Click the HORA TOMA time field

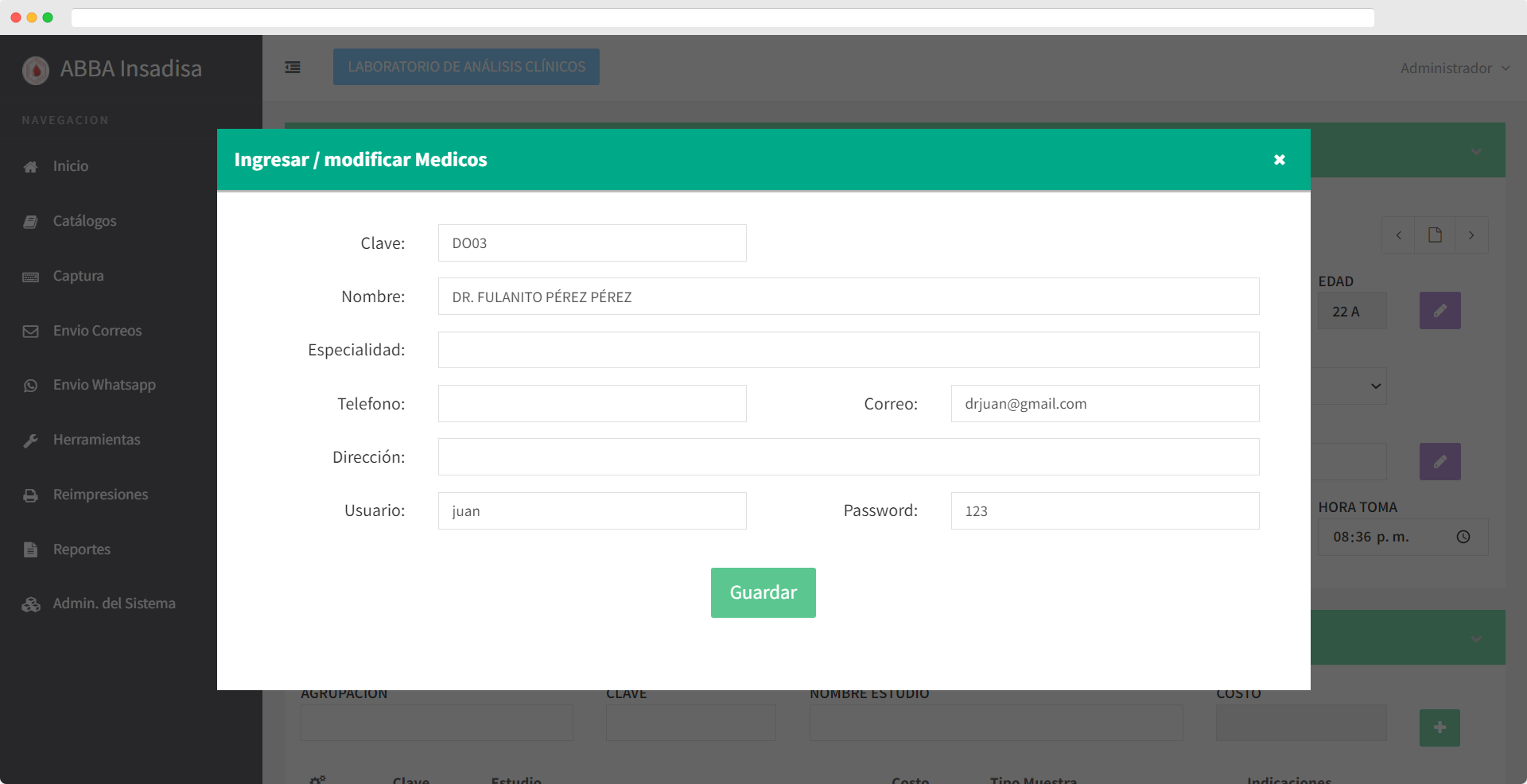(1403, 537)
